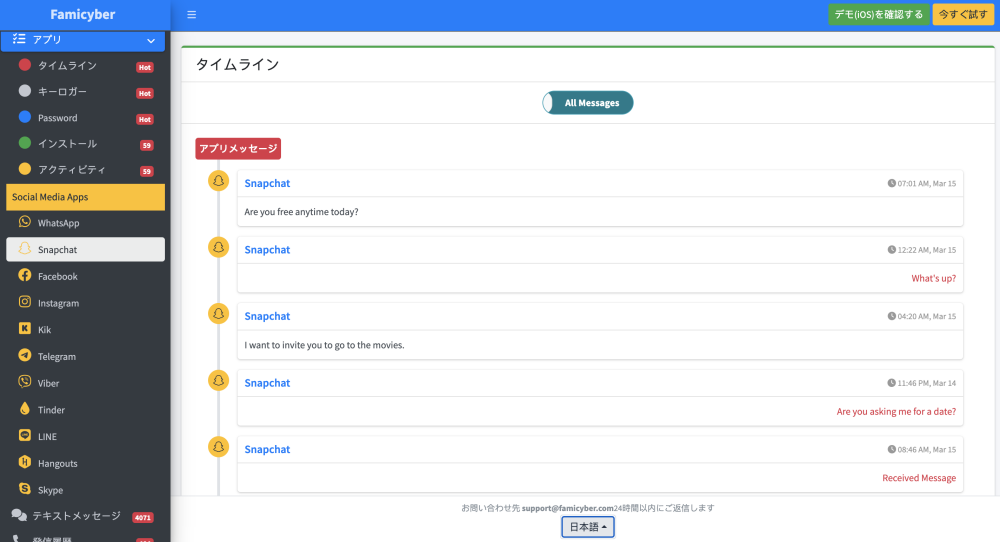Click timeline Snapchat icon for 11:46 PM message

[x=218, y=381]
